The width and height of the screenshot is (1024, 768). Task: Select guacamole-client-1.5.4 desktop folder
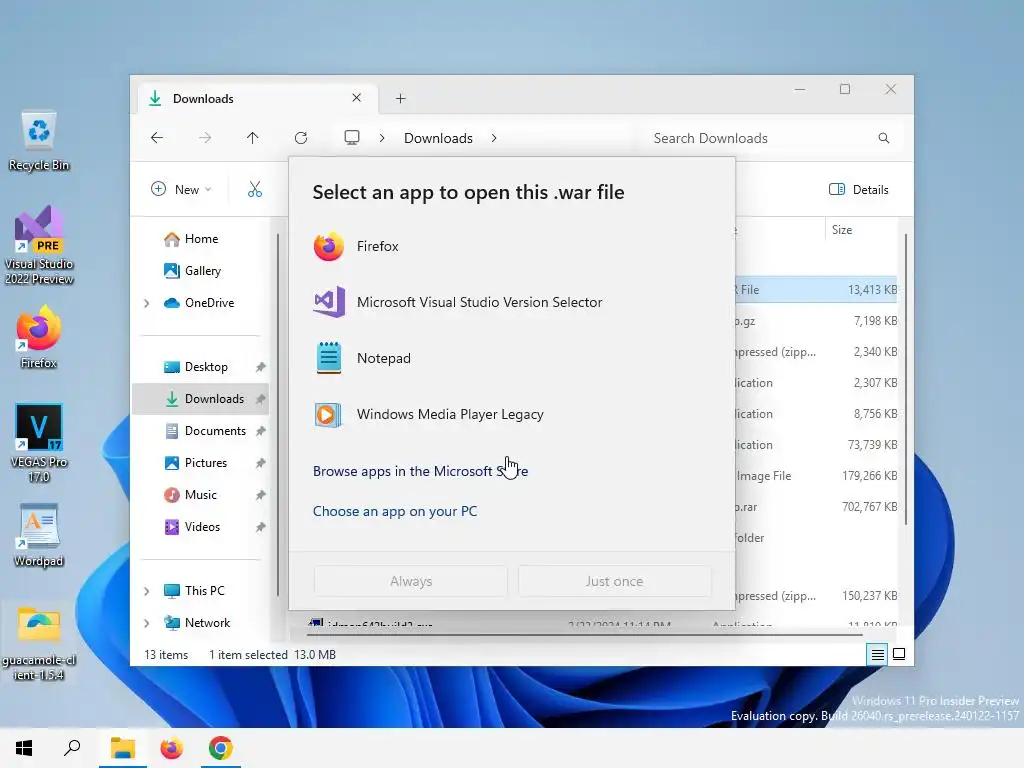pos(39,643)
